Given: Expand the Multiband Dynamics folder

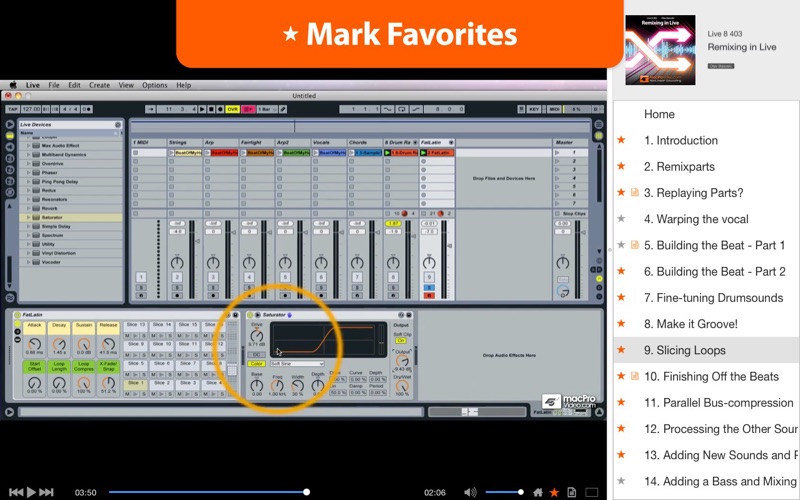Looking at the screenshot, I should pos(29,155).
